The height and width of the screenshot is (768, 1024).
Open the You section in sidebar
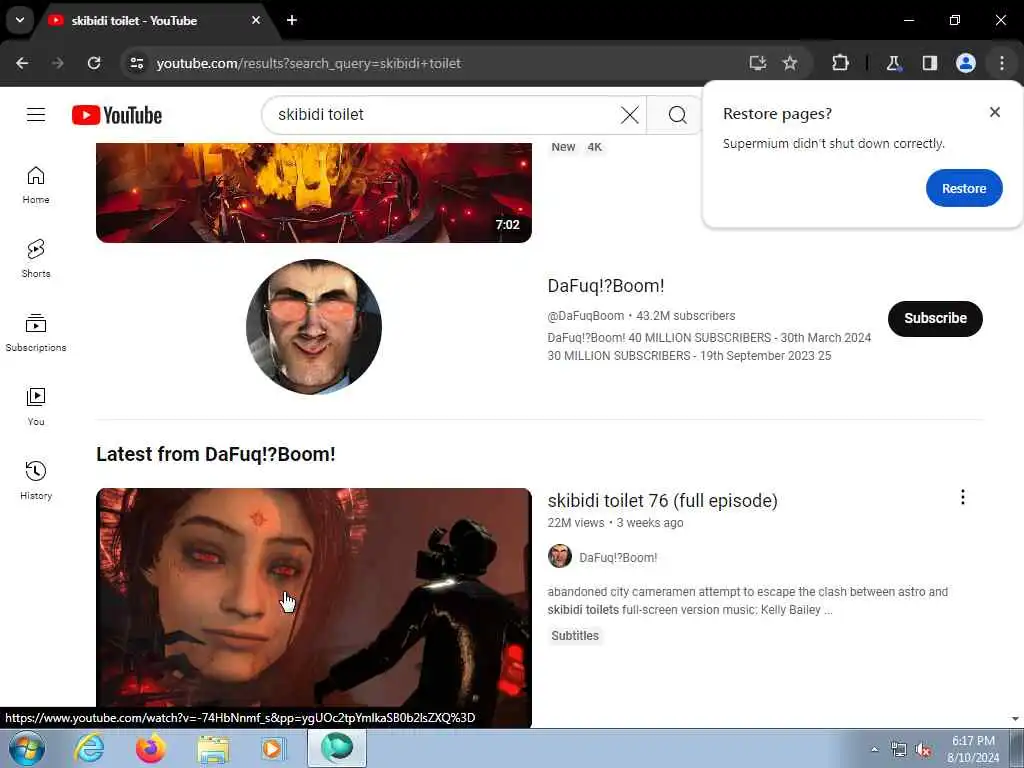(x=36, y=407)
